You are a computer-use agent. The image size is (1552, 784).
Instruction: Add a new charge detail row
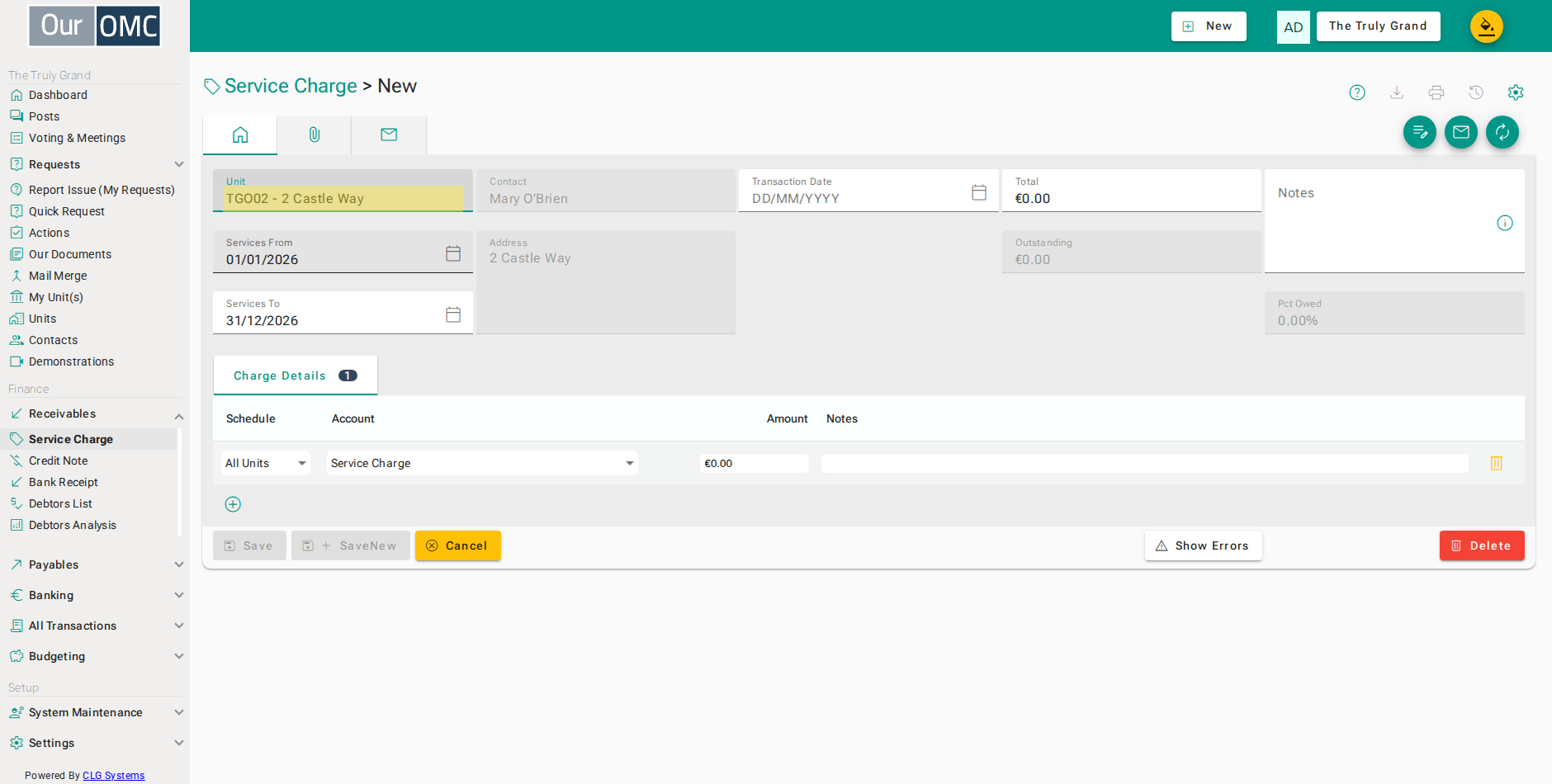pyautogui.click(x=233, y=504)
